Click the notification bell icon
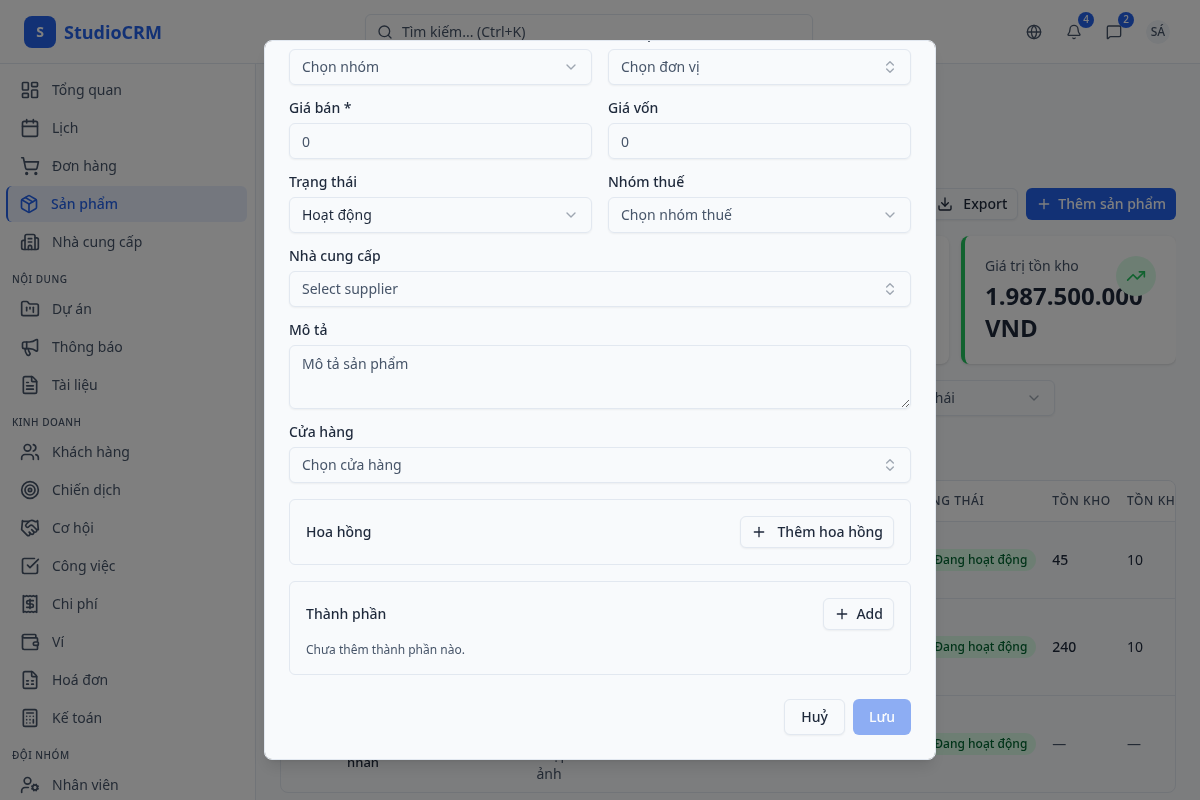1200x800 pixels. (1074, 32)
